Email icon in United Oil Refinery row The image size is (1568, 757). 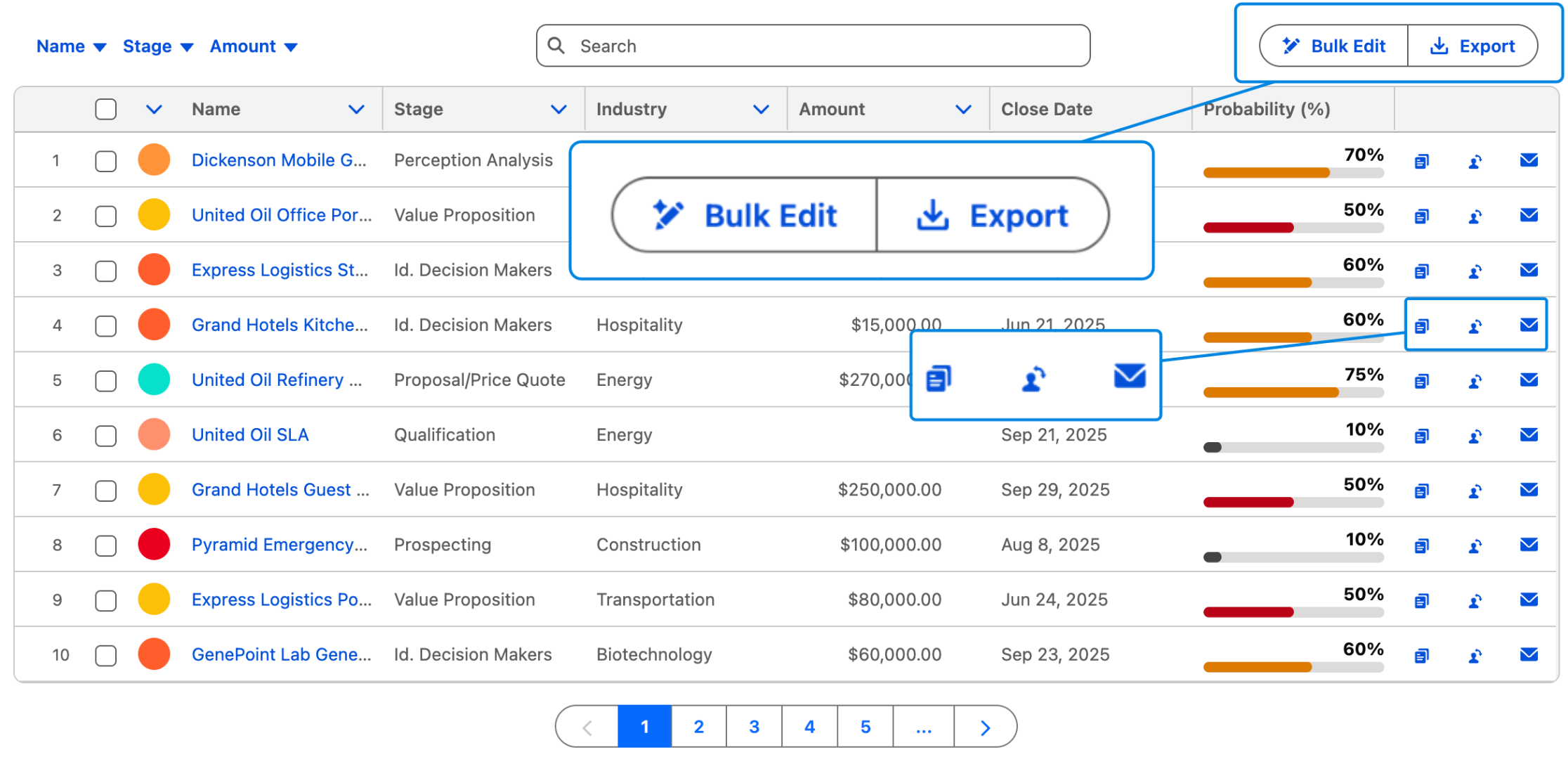click(x=1529, y=380)
